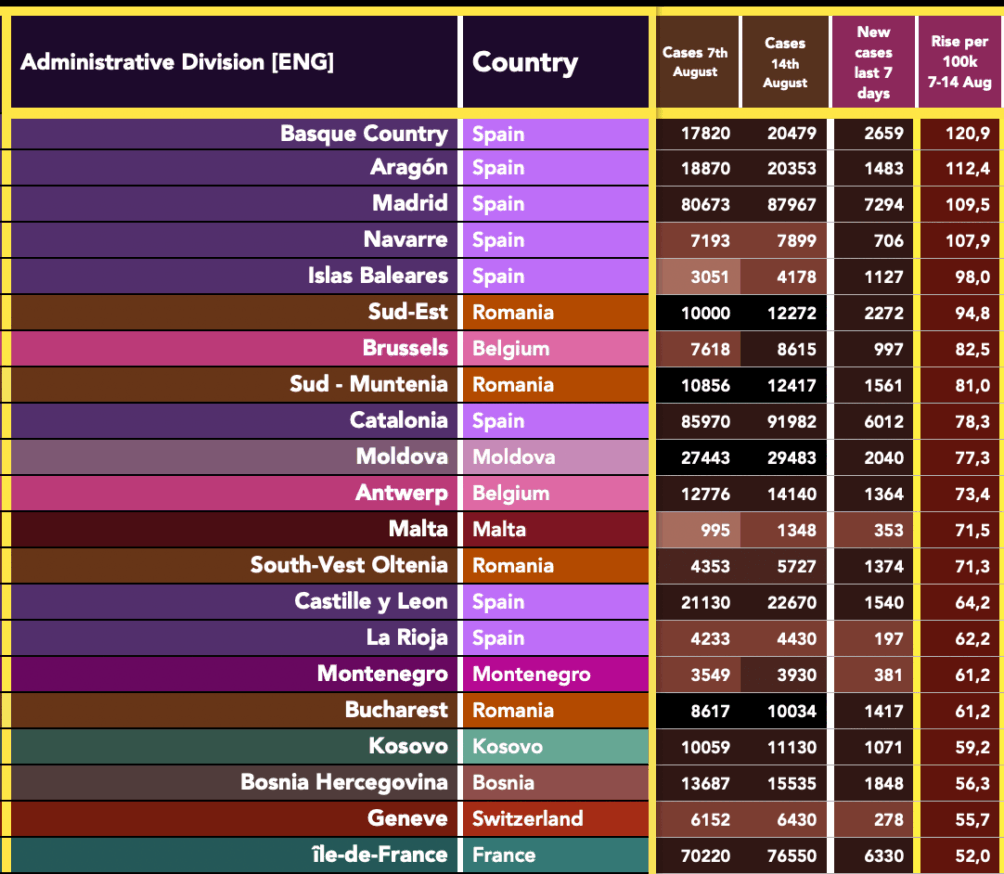Screen dimensions: 1004x874
Task: Select the Brussels division cell
Action: coord(405,348)
